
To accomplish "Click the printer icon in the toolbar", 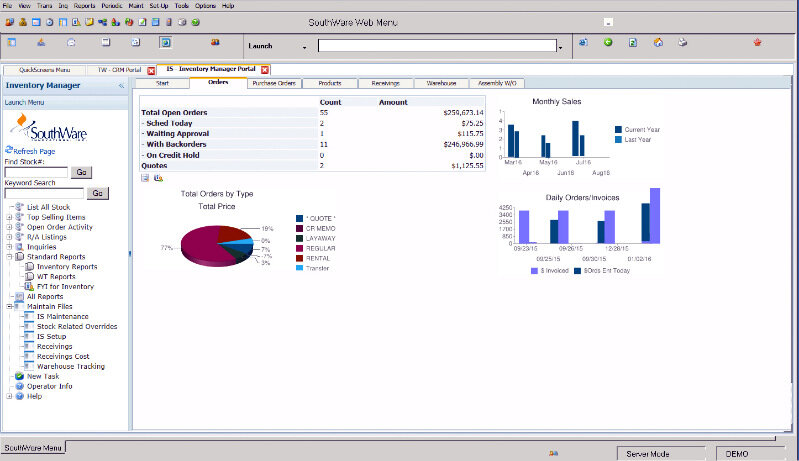I will click(683, 43).
